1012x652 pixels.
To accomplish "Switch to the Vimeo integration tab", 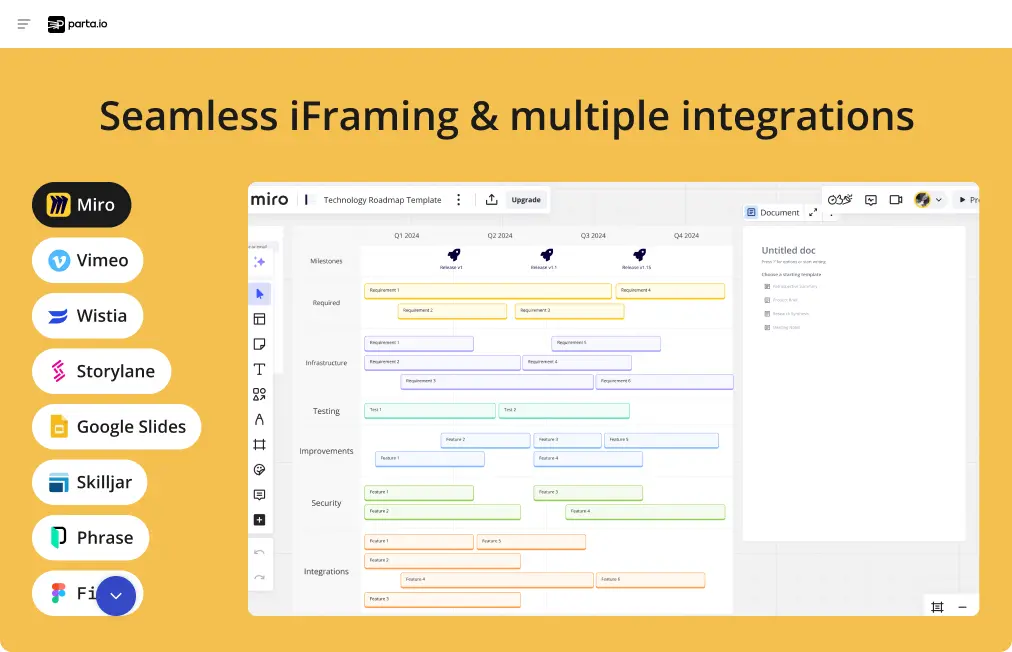I will [x=88, y=260].
